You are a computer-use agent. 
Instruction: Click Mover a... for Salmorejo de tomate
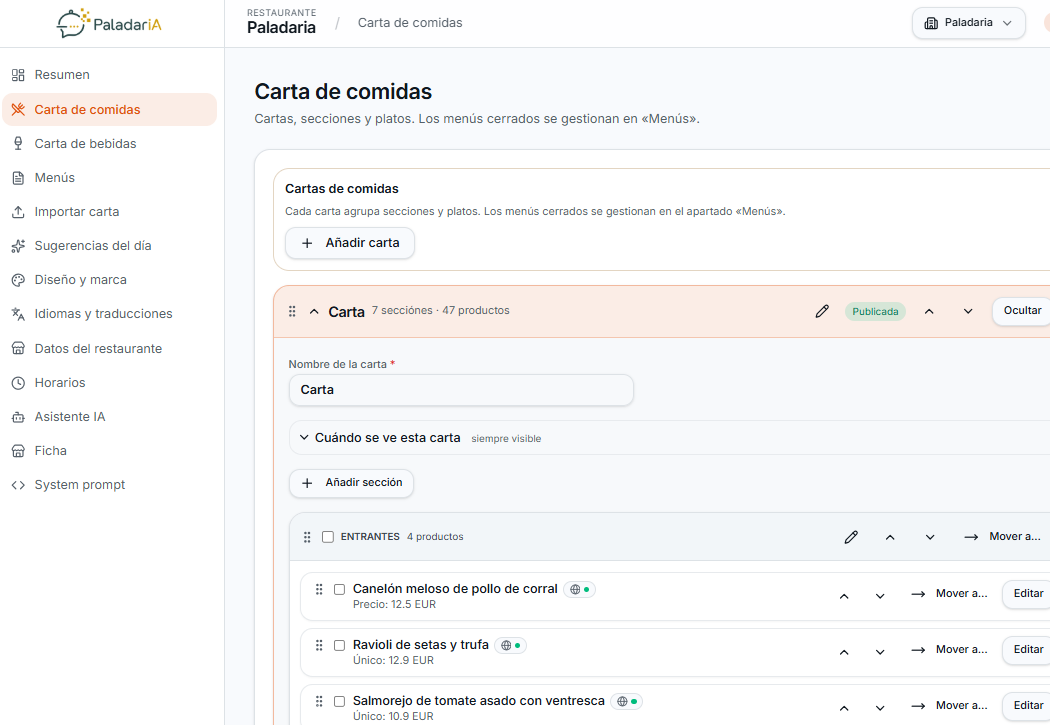coord(949,706)
